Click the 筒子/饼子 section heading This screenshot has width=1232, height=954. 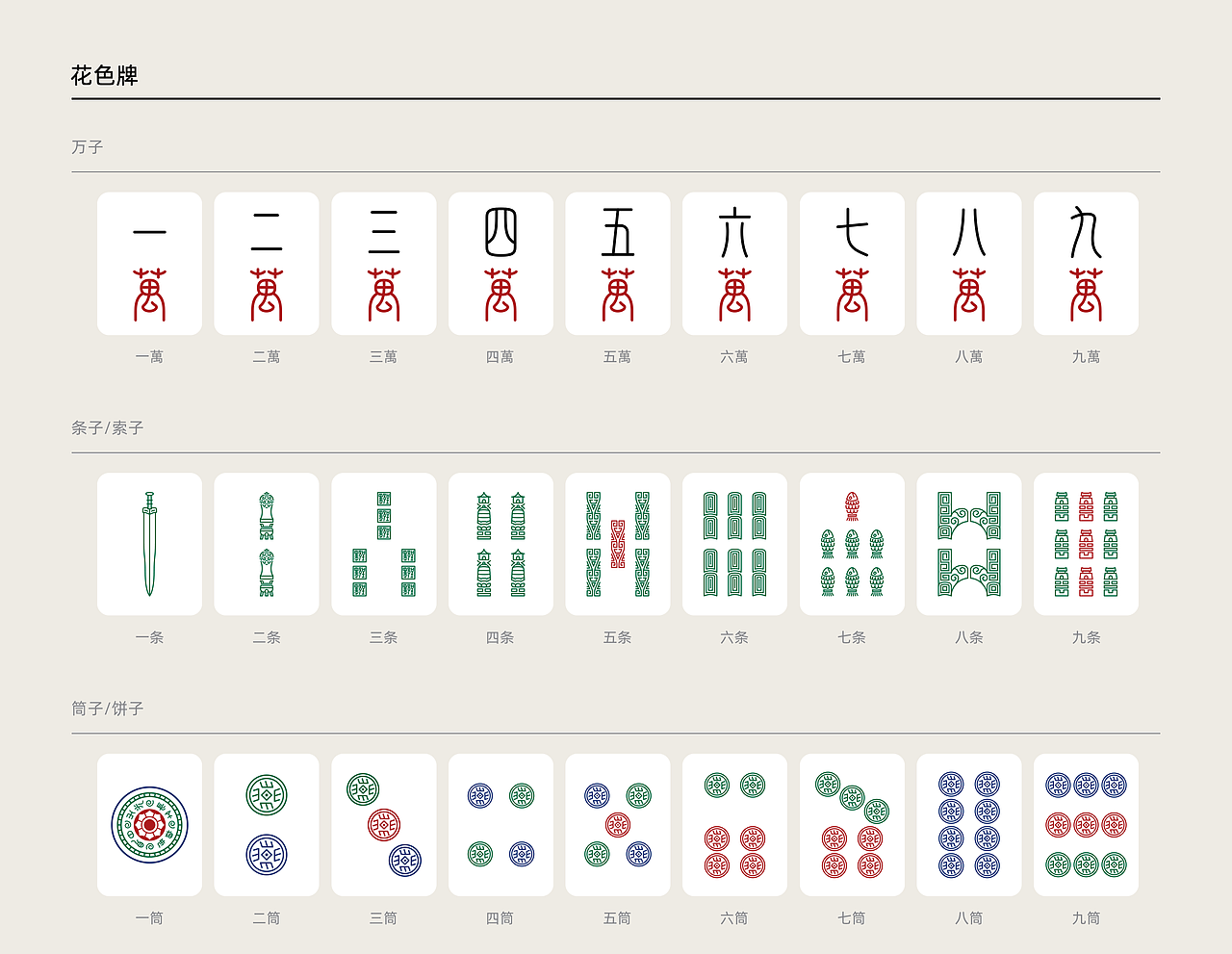point(108,709)
